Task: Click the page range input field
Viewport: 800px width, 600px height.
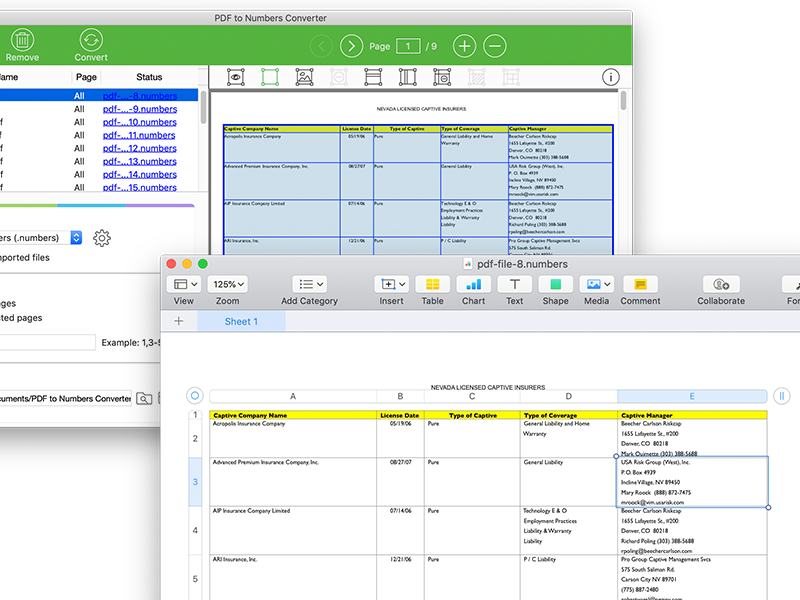Action: 47,342
